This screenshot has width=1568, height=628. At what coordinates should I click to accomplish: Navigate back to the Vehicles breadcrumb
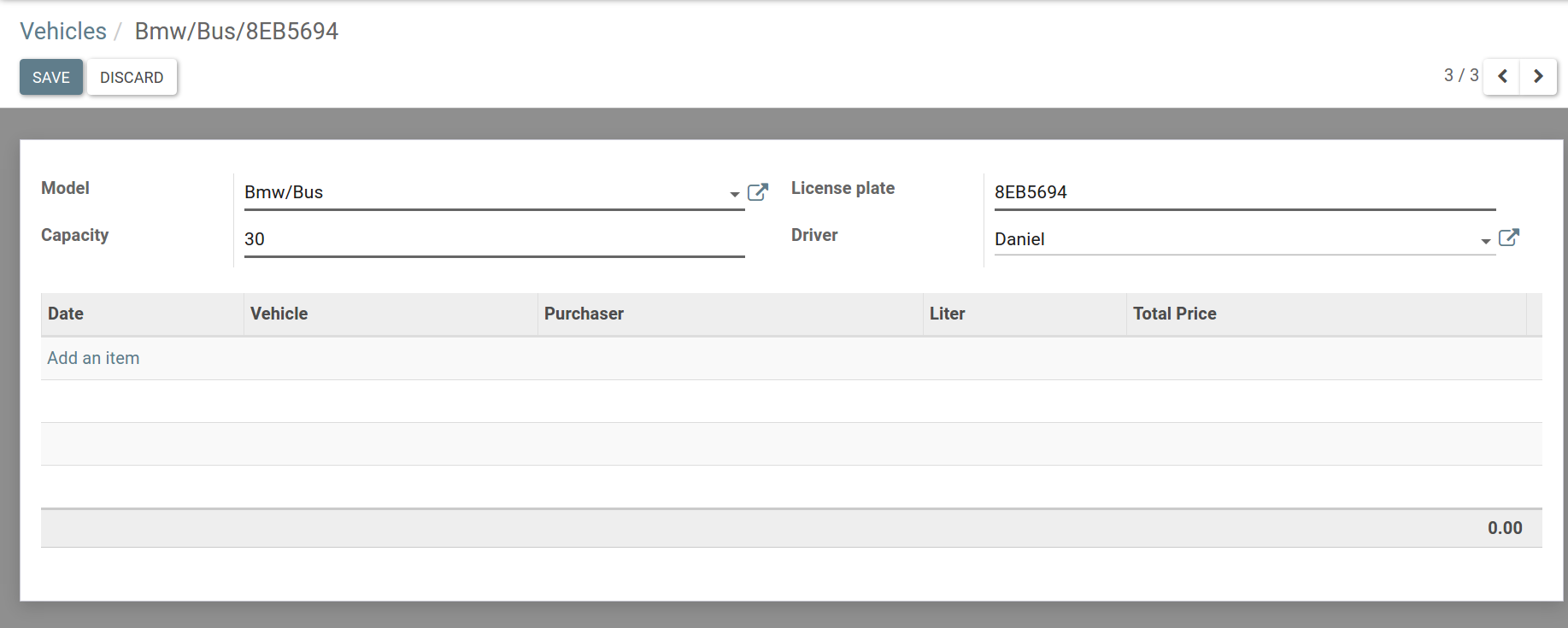tap(63, 32)
